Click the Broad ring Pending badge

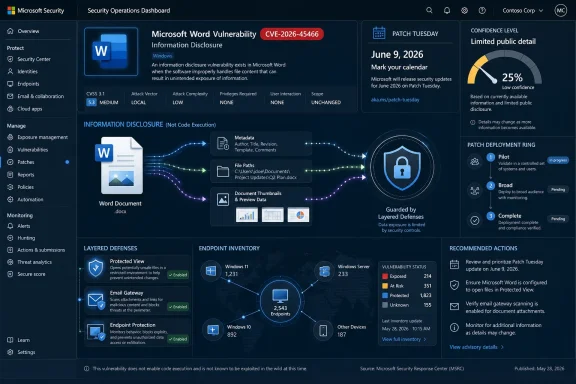558,190
